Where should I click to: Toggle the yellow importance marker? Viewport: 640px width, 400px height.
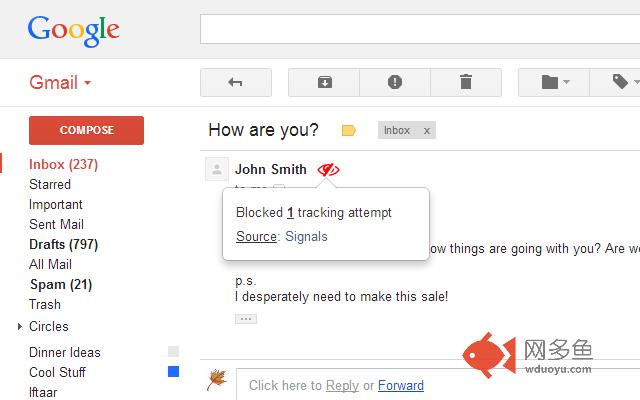point(348,131)
